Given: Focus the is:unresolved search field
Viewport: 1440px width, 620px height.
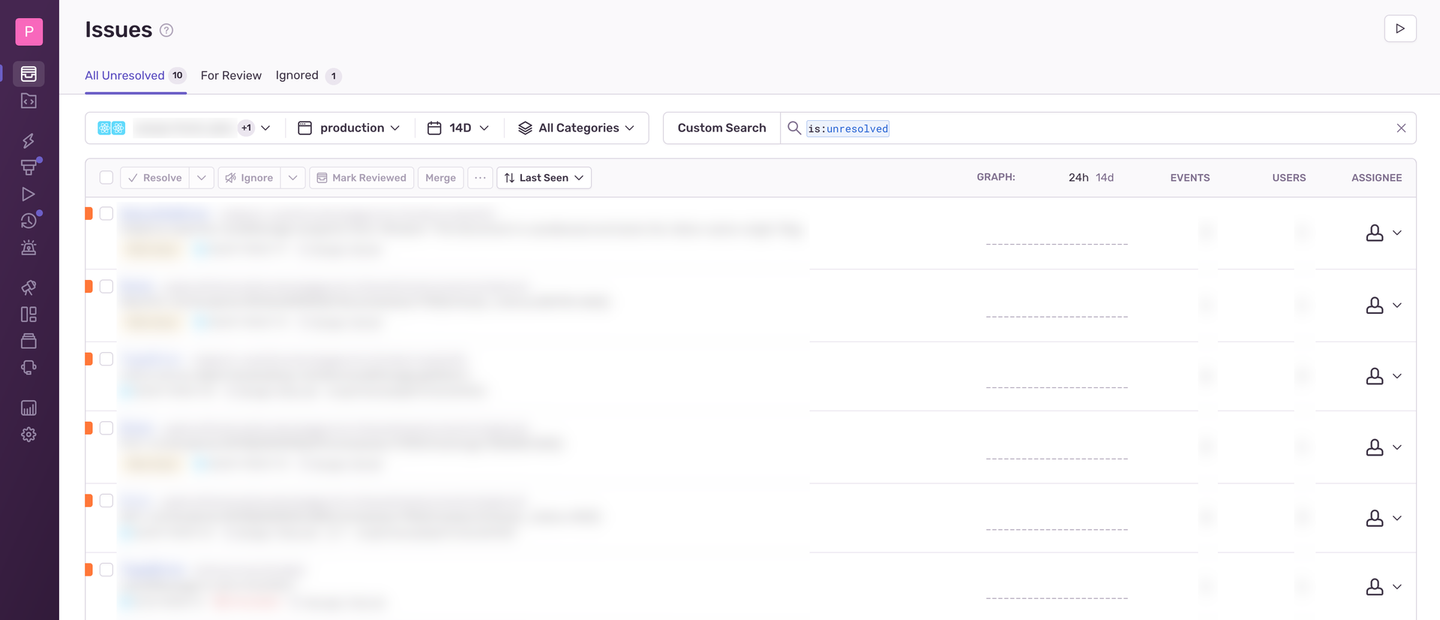Looking at the screenshot, I should coord(1098,128).
